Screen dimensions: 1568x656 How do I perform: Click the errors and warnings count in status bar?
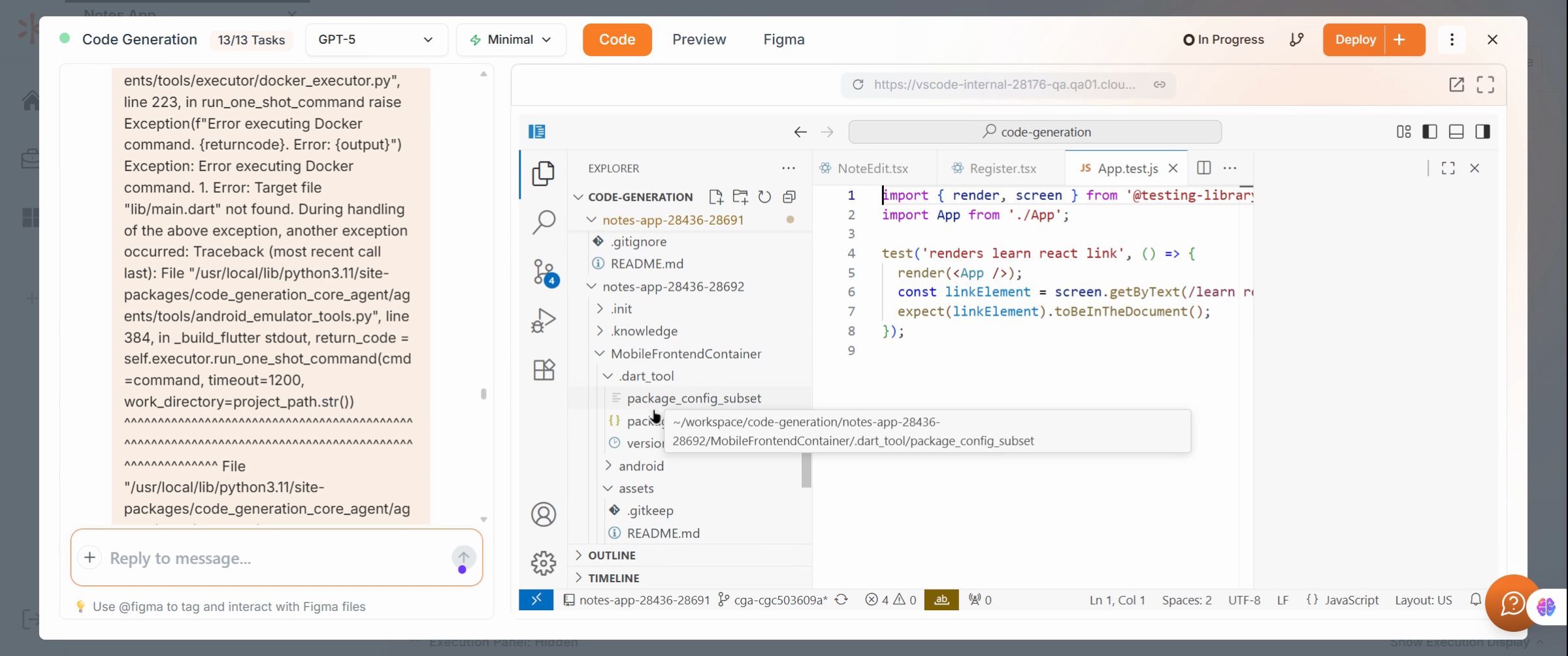pyautogui.click(x=890, y=600)
